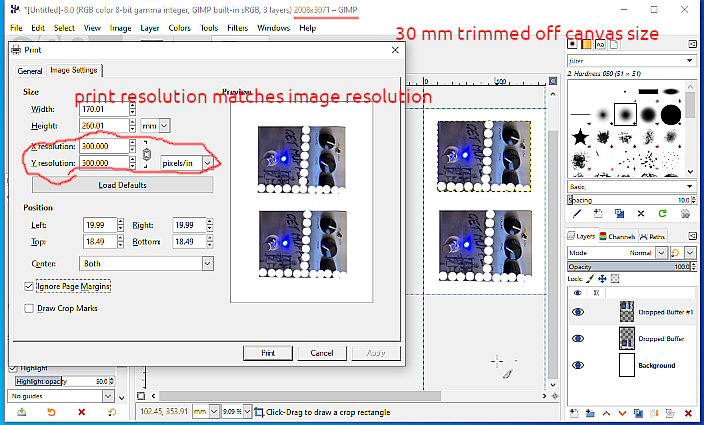The image size is (704, 425).
Task: Open the Brushes tab in the top dock
Action: 572,44
